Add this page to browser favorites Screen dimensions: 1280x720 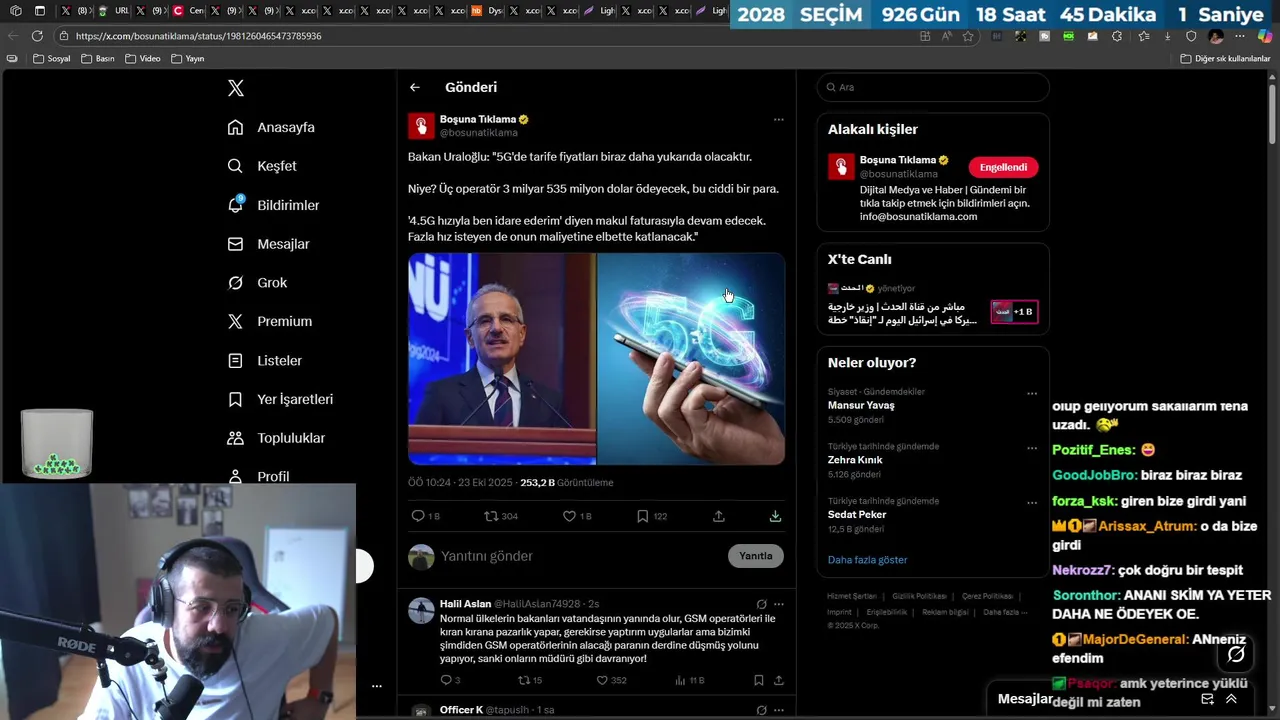pyautogui.click(x=968, y=36)
